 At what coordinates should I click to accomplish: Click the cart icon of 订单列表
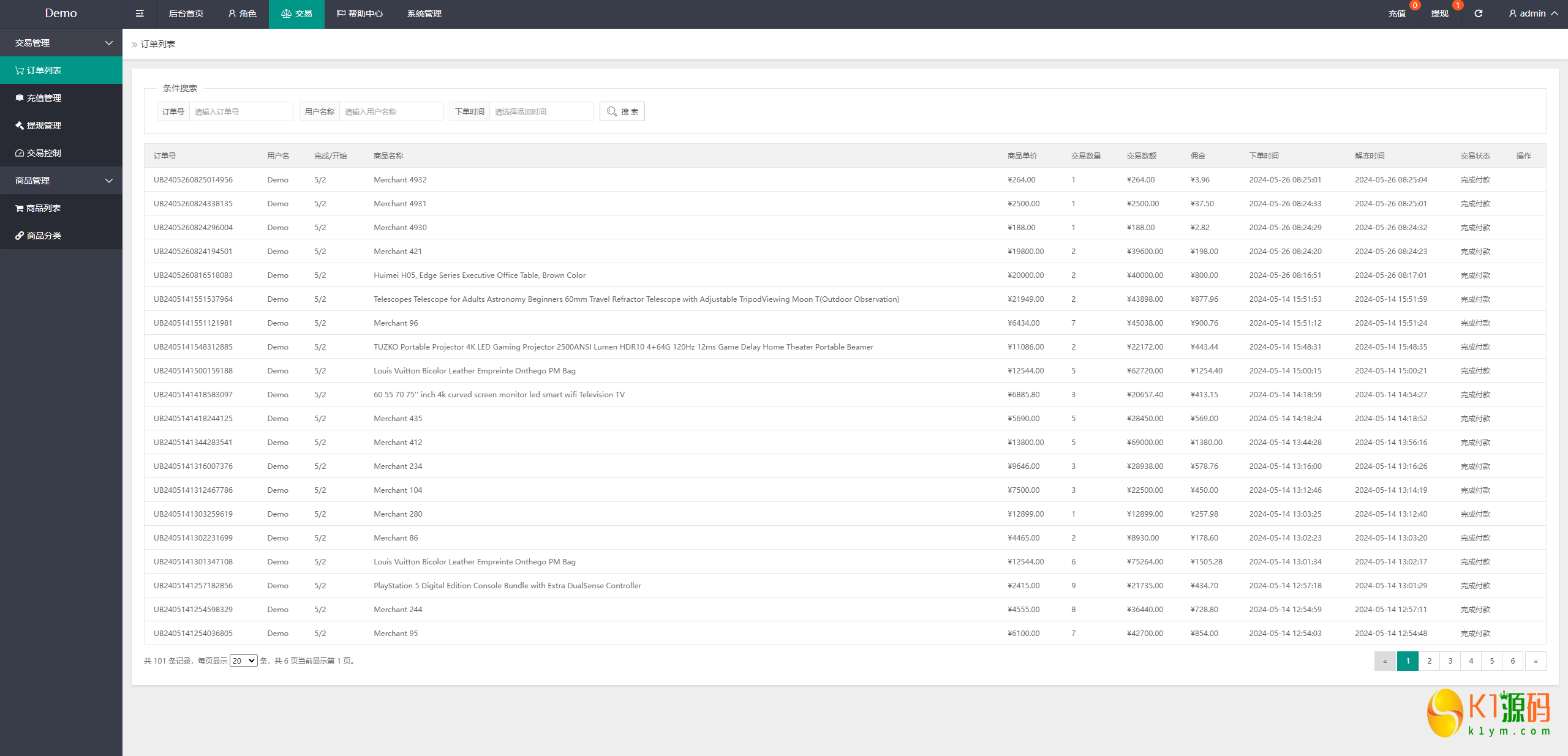[x=20, y=70]
